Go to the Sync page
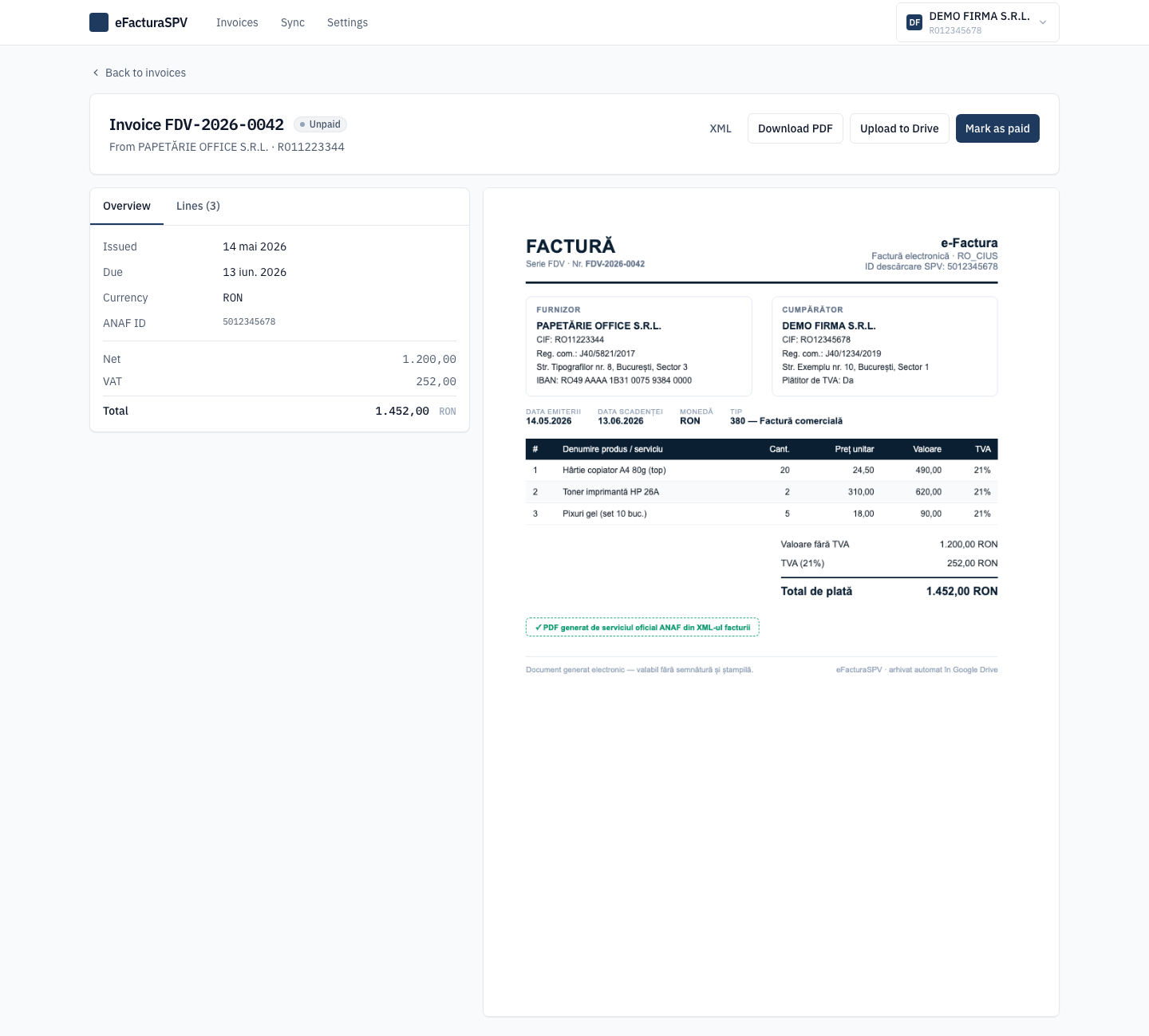The width and height of the screenshot is (1149, 1036). click(x=293, y=22)
